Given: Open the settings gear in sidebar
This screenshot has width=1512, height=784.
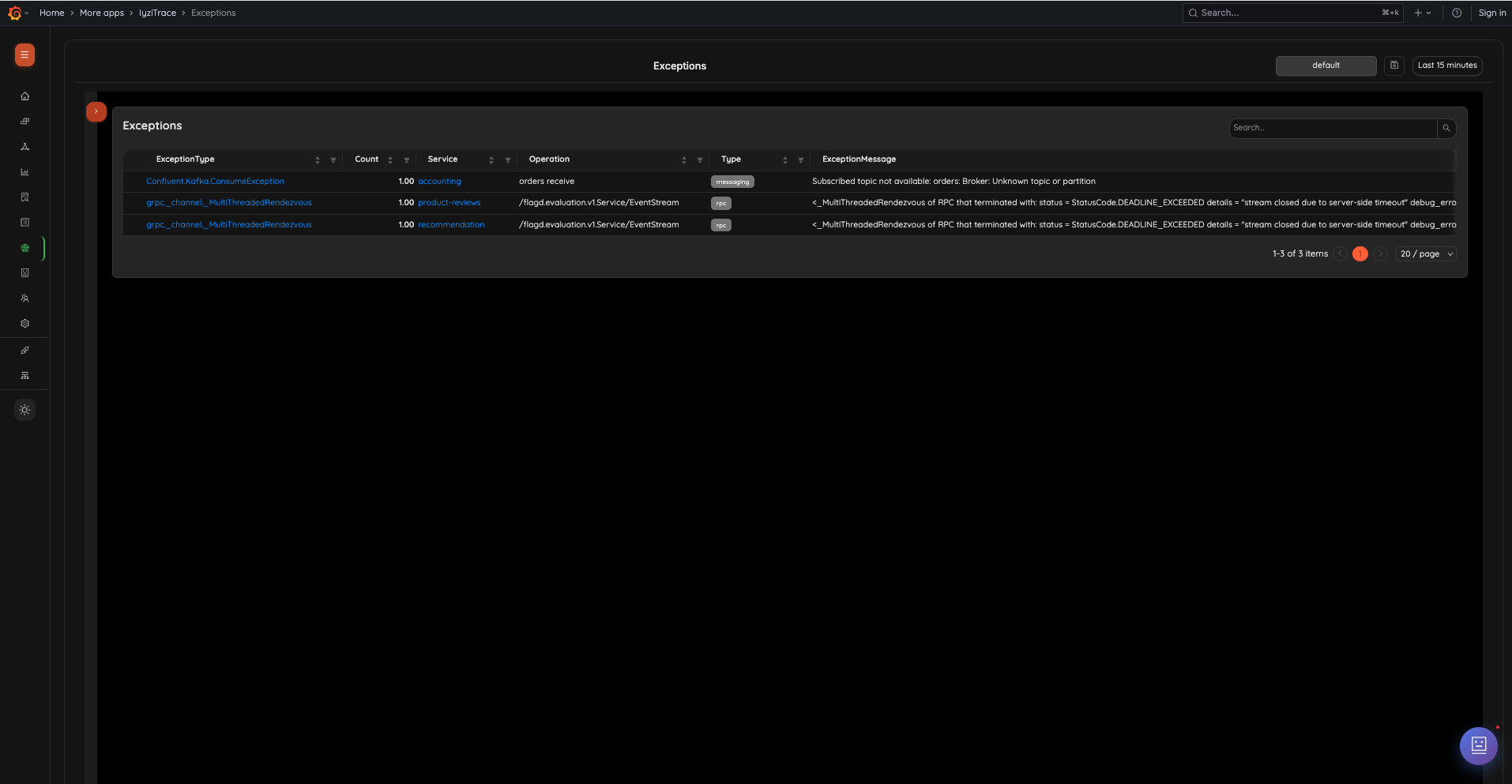Looking at the screenshot, I should click(24, 323).
